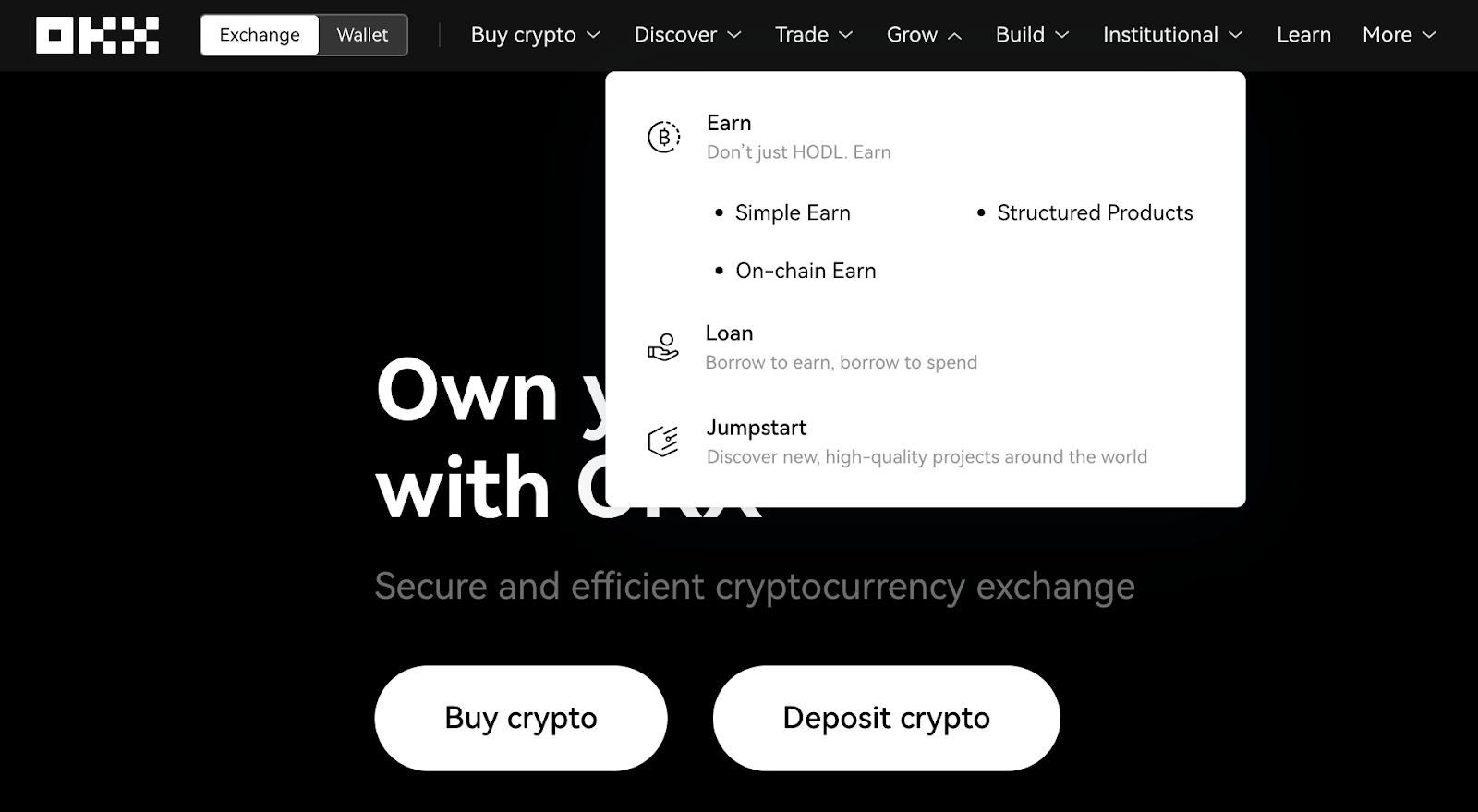Go to the Learn page
This screenshot has width=1478, height=812.
pos(1303,35)
